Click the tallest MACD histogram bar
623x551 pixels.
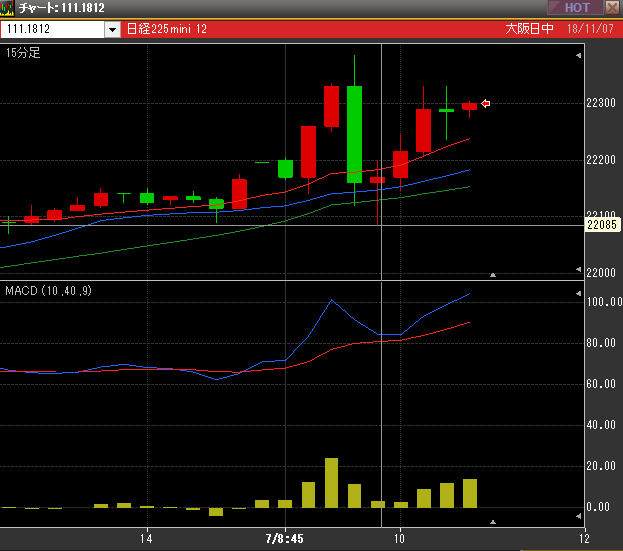pyautogui.click(x=331, y=483)
